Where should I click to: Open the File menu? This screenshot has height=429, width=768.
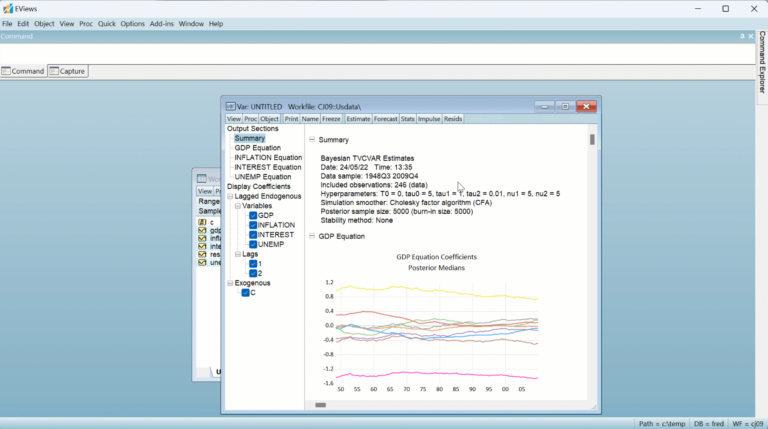(7, 24)
